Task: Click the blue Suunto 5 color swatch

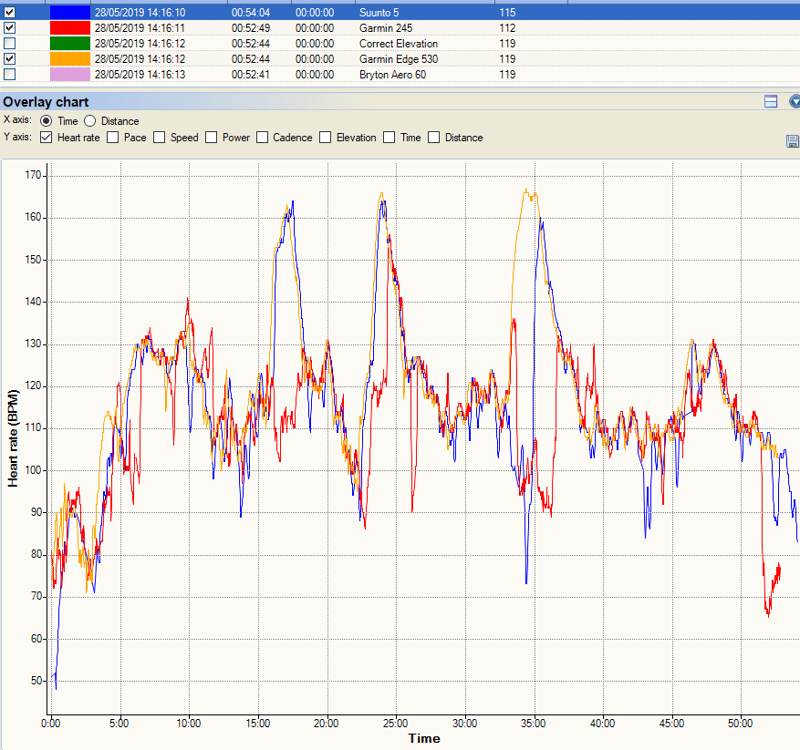Action: pyautogui.click(x=68, y=12)
